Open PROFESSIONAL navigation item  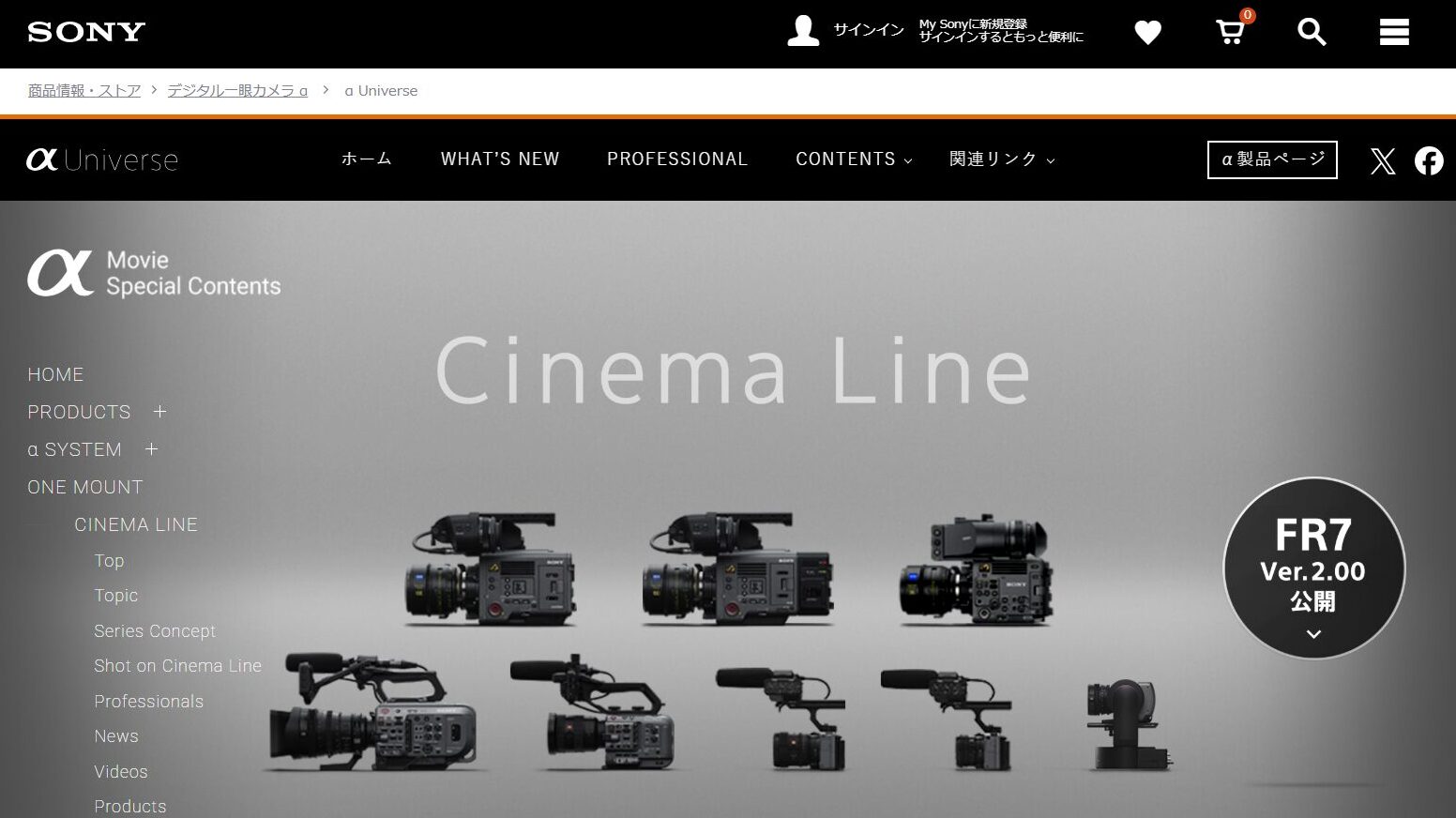tap(677, 159)
